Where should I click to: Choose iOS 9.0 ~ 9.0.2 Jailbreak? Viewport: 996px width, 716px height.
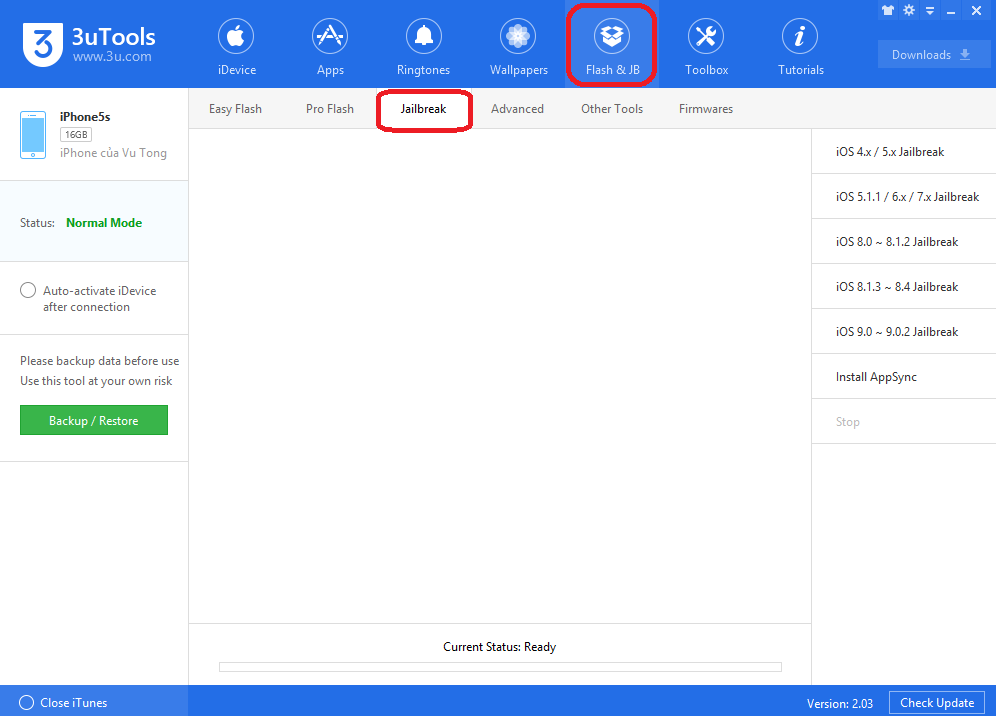(903, 332)
